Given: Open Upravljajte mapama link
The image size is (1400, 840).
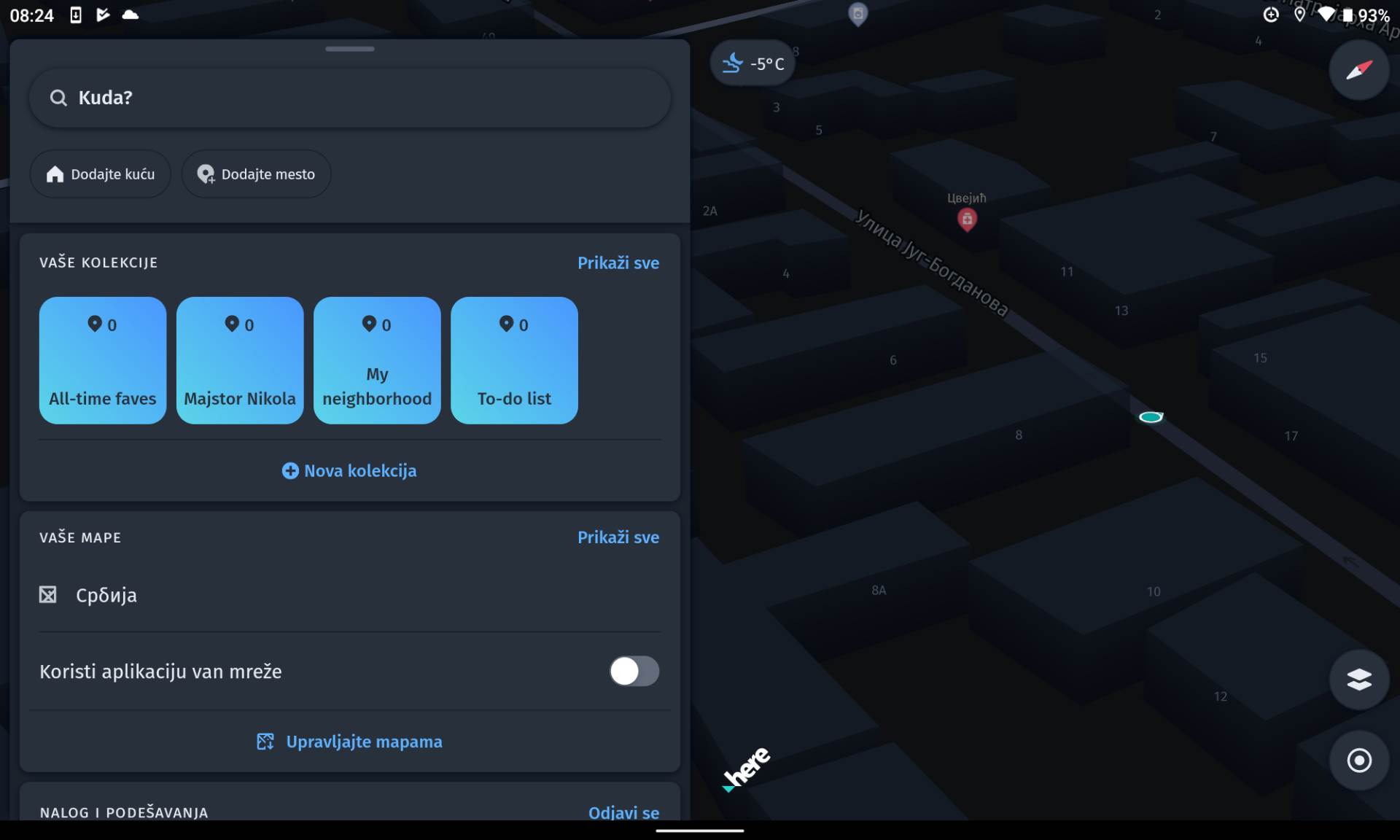Looking at the screenshot, I should pos(350,742).
